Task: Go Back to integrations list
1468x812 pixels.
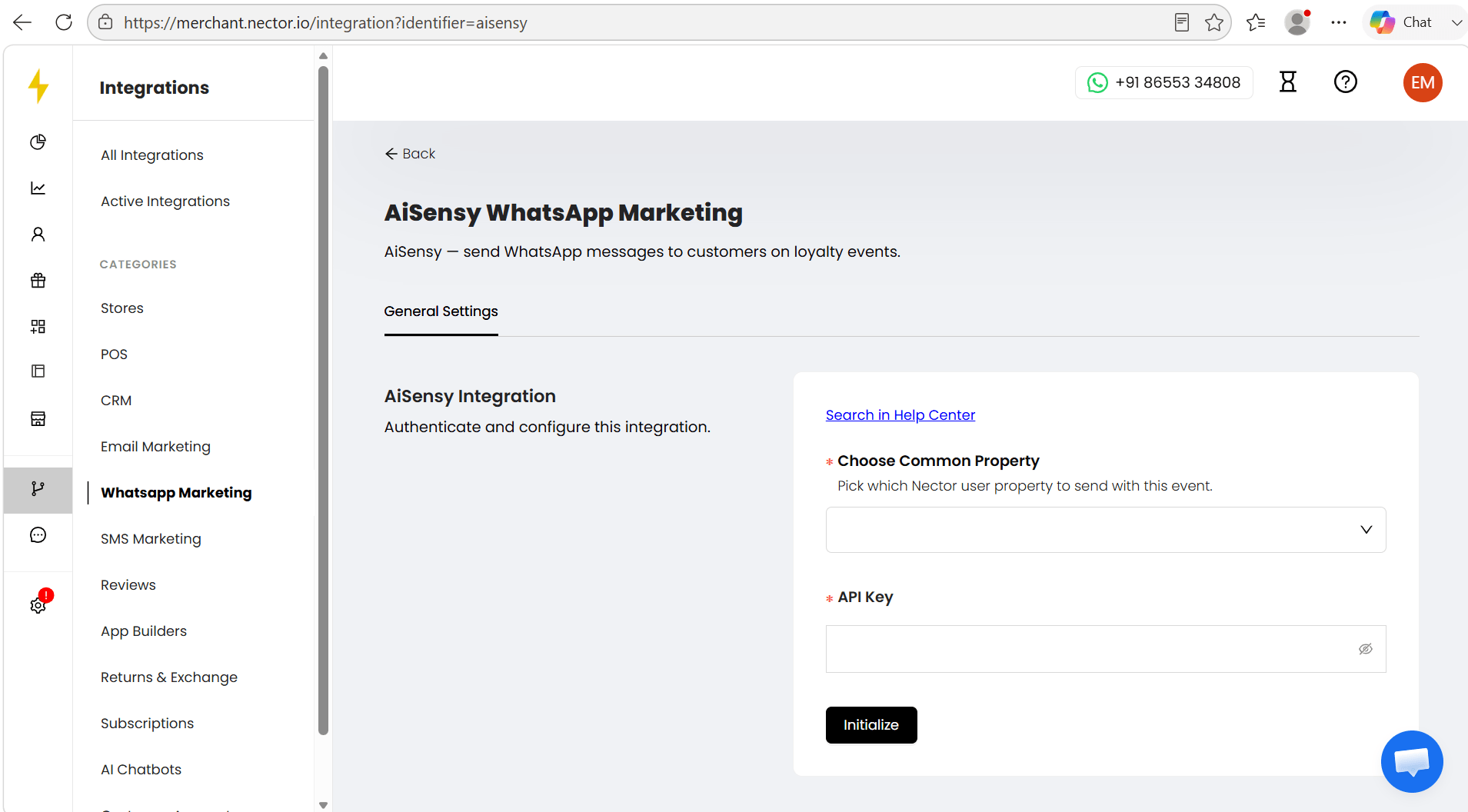Action: (410, 154)
